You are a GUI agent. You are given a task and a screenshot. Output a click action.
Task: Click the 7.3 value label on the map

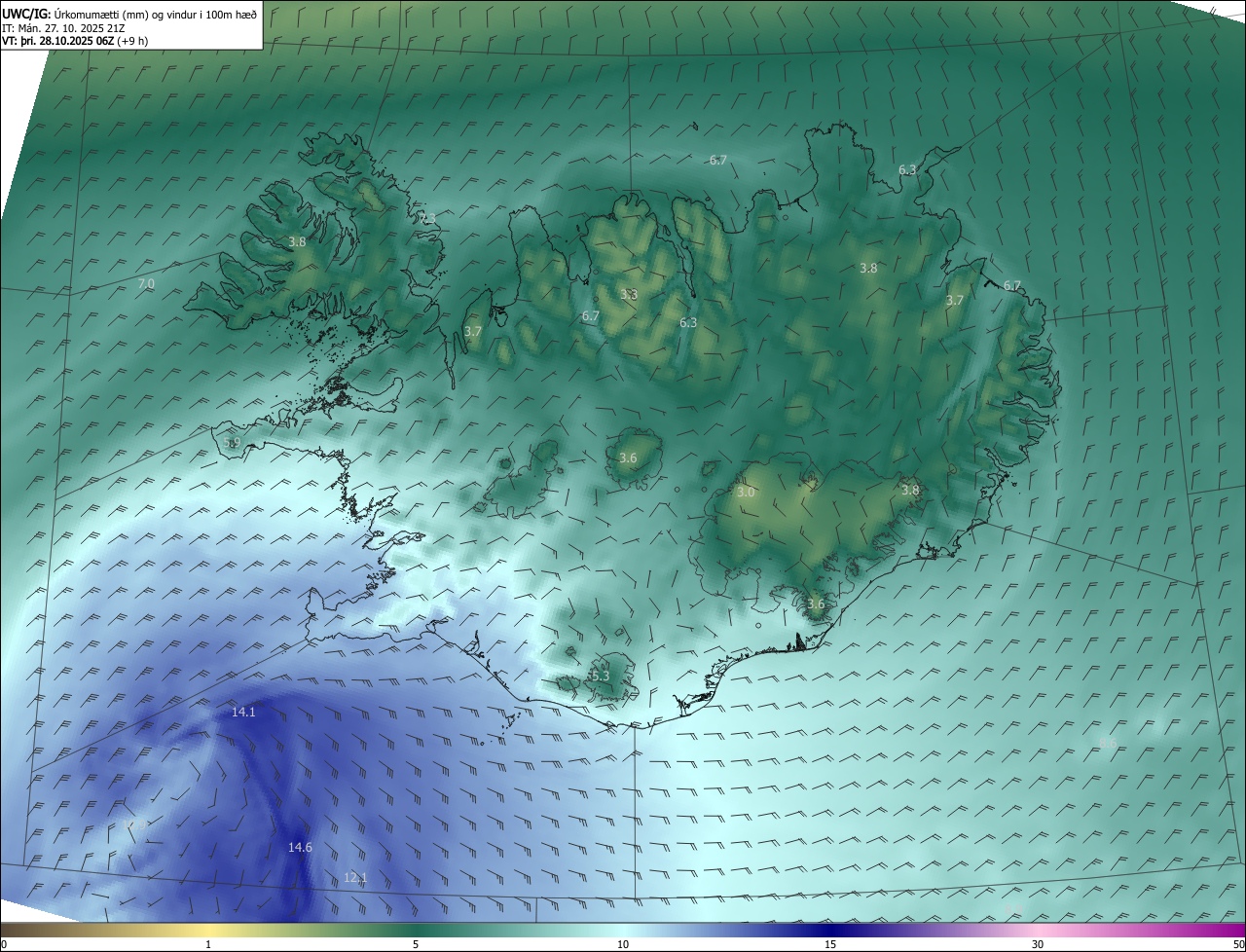pyautogui.click(x=427, y=218)
